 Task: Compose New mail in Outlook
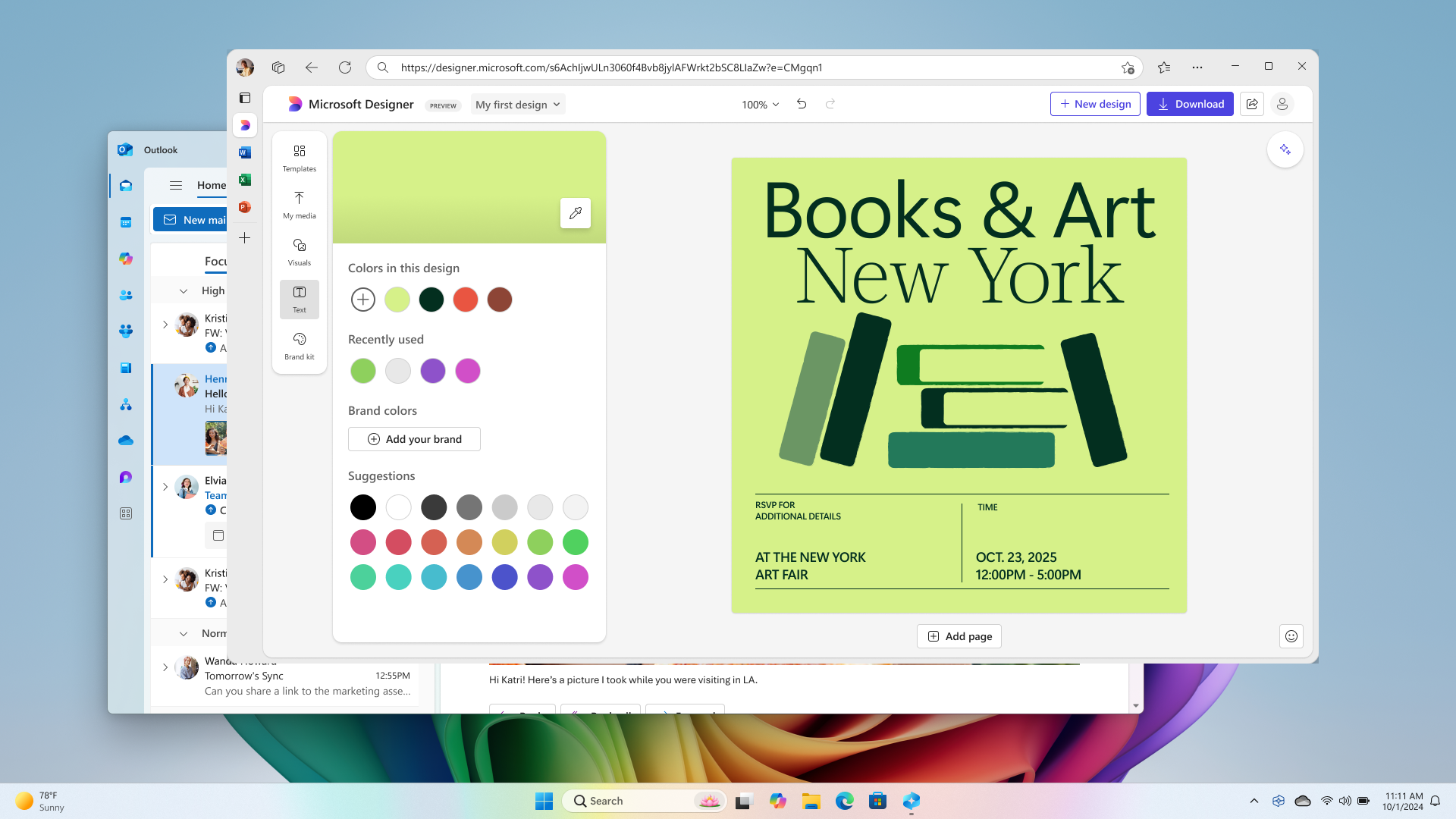[x=190, y=220]
